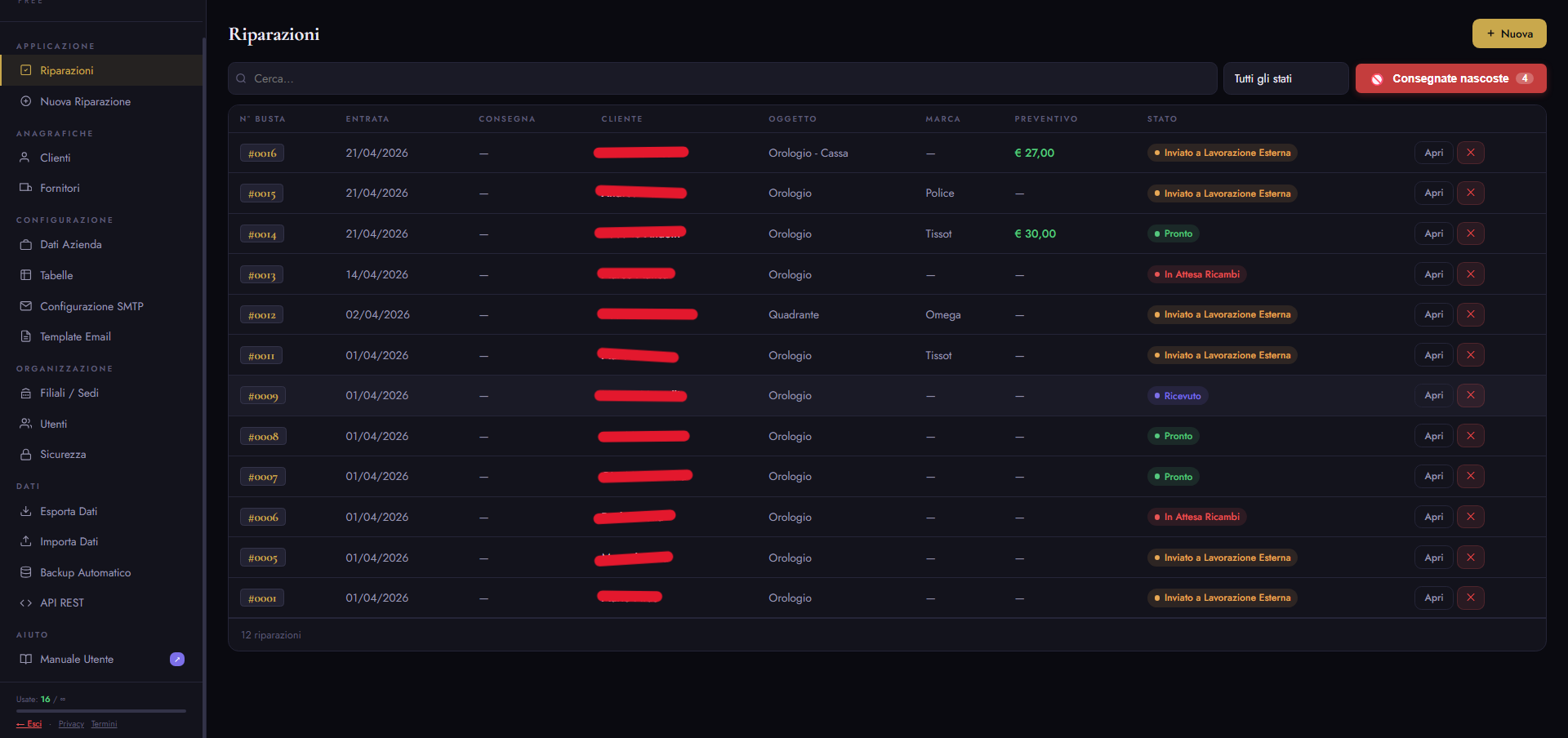Click the Esporta Dati download icon
Image resolution: width=1568 pixels, height=738 pixels.
[25, 511]
